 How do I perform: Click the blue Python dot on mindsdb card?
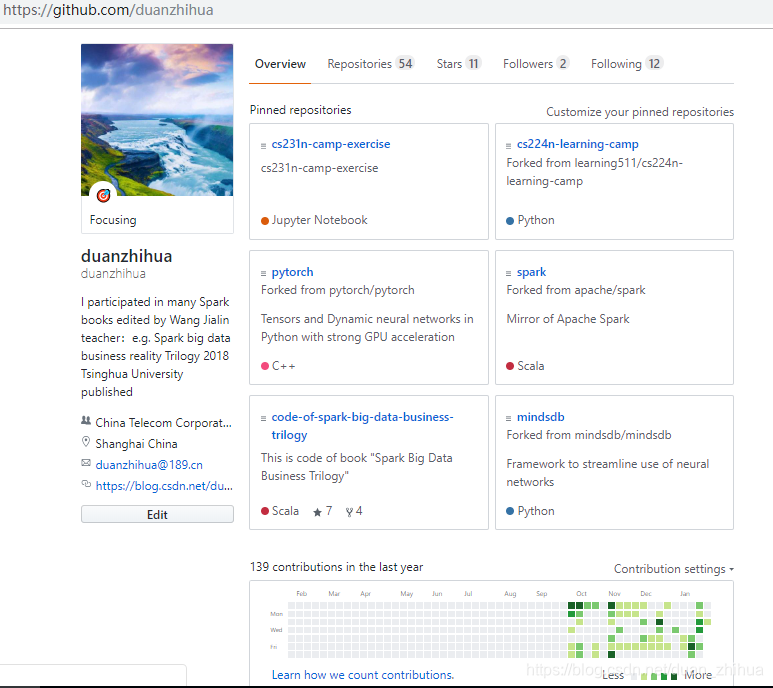pos(510,511)
